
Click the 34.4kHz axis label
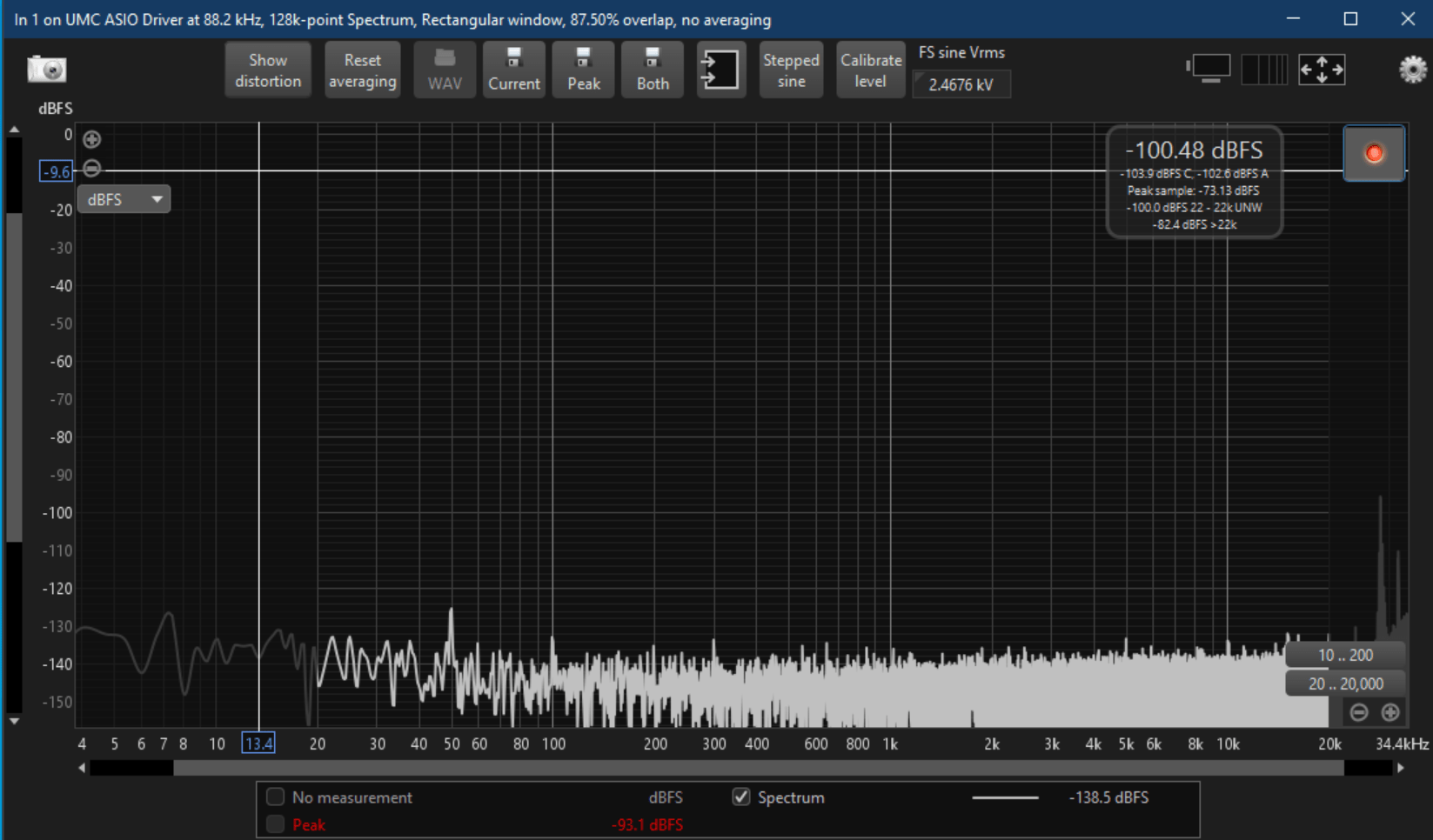point(1402,744)
